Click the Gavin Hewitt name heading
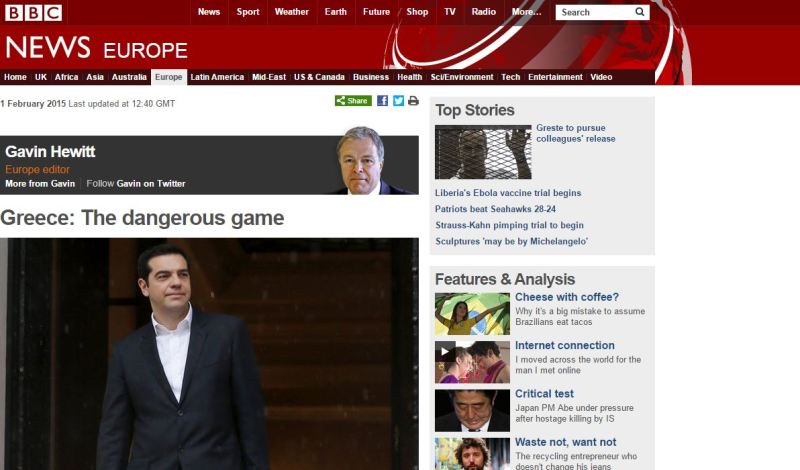800x470 pixels. tap(50, 152)
